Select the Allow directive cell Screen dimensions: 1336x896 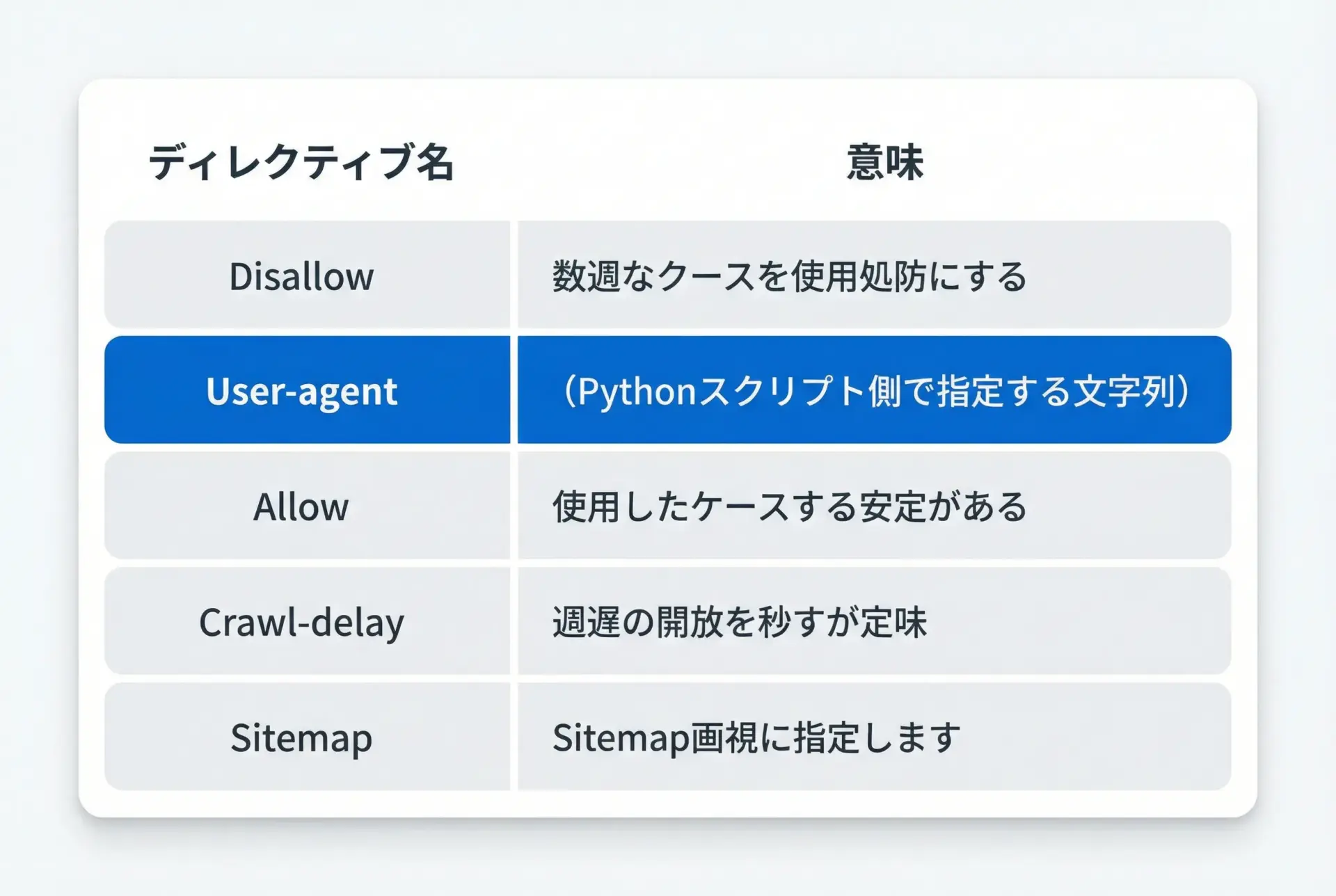click(301, 506)
